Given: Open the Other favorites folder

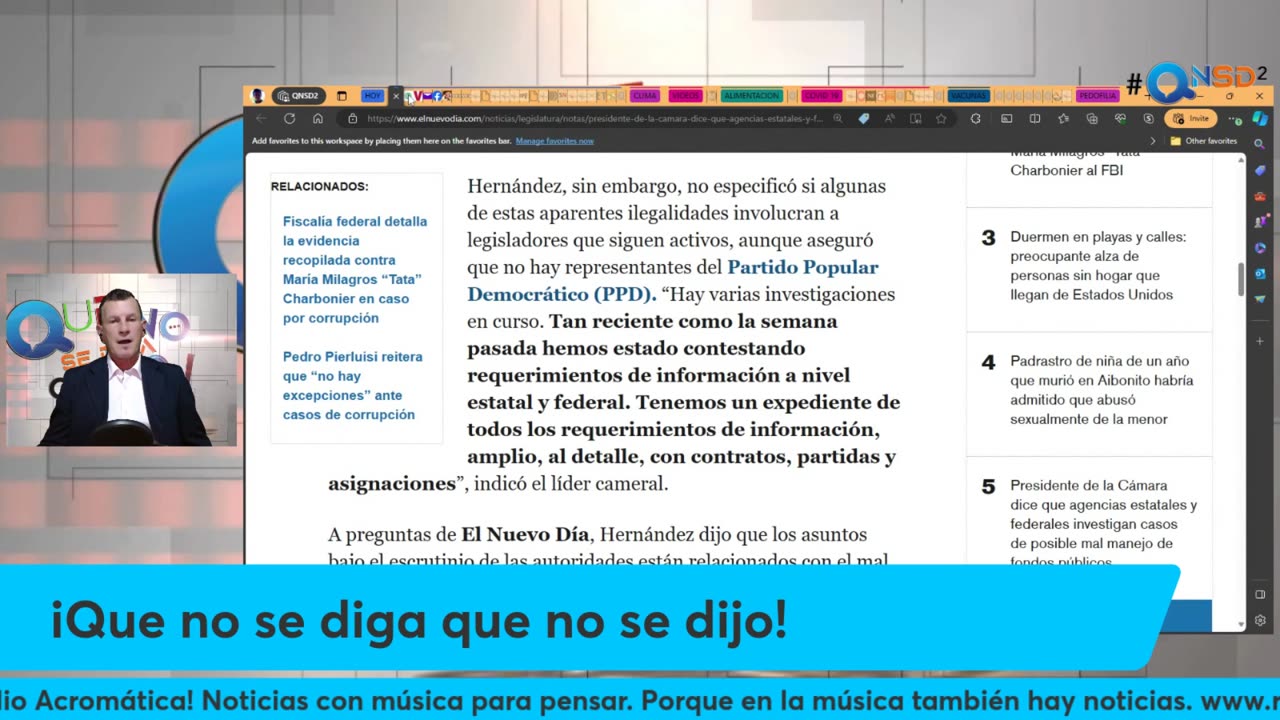Looking at the screenshot, I should click(1204, 141).
